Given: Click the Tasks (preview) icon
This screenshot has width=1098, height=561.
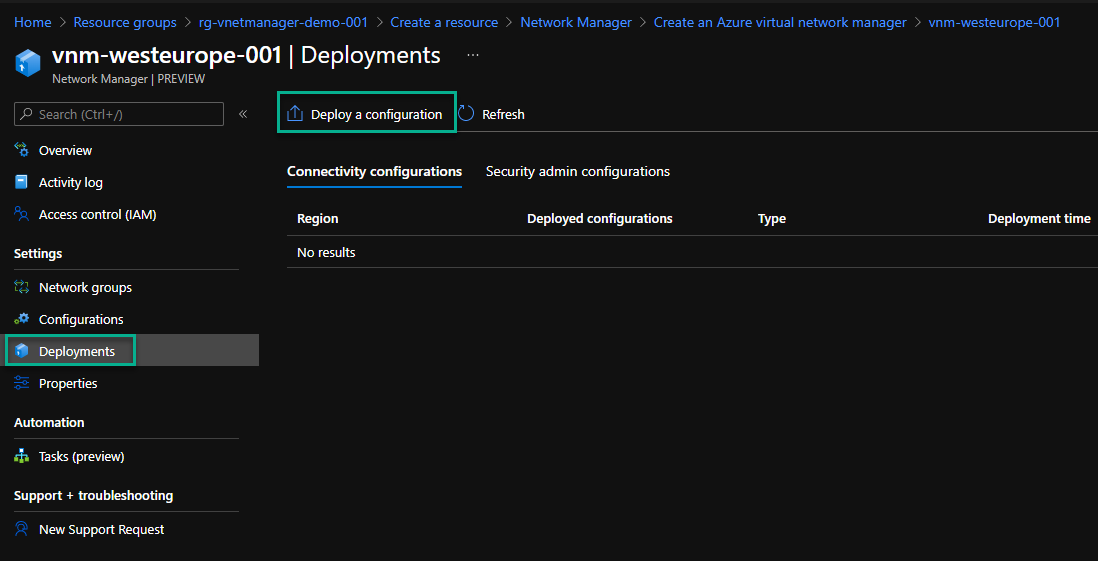Looking at the screenshot, I should click(22, 456).
